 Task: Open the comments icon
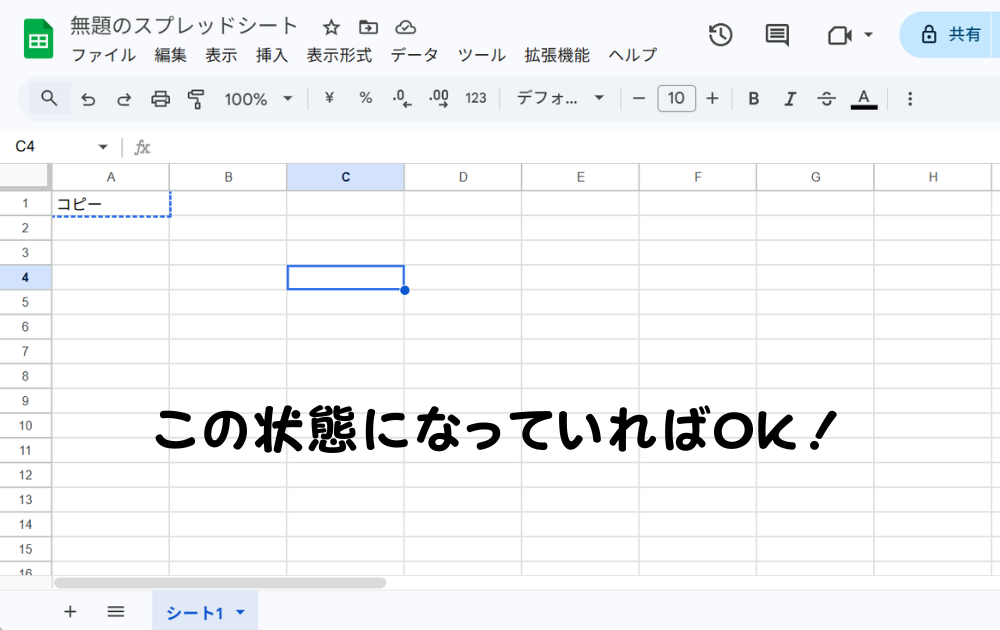(777, 35)
